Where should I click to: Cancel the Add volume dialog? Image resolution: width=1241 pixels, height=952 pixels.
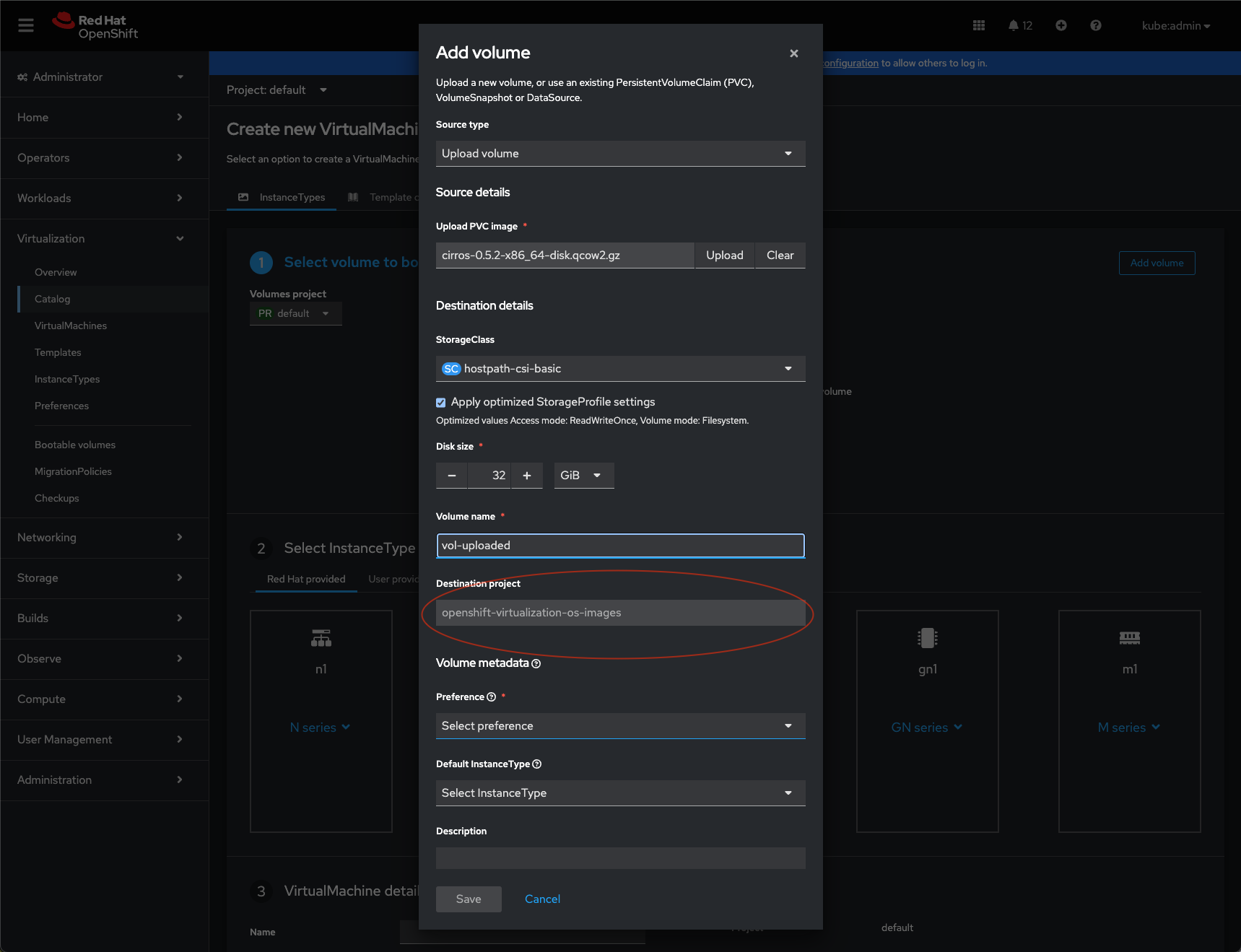pos(542,899)
